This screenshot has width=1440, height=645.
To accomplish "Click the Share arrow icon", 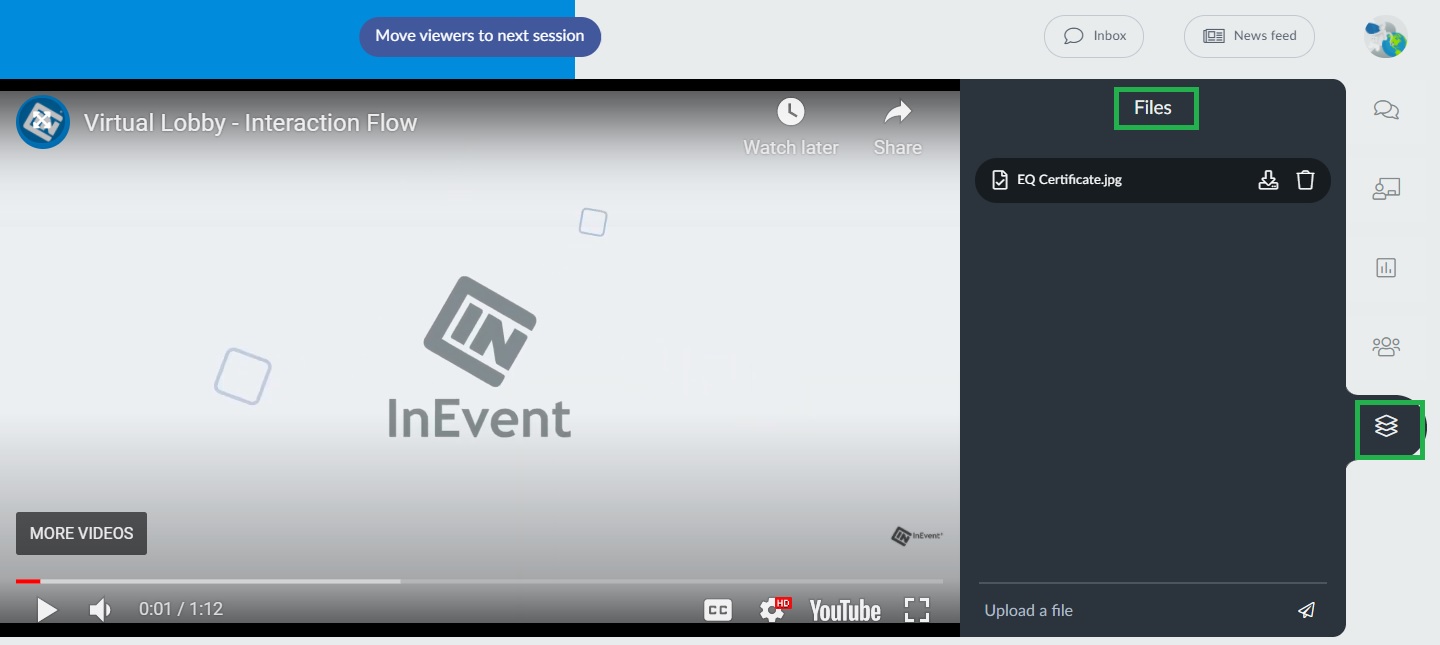I will click(x=898, y=112).
